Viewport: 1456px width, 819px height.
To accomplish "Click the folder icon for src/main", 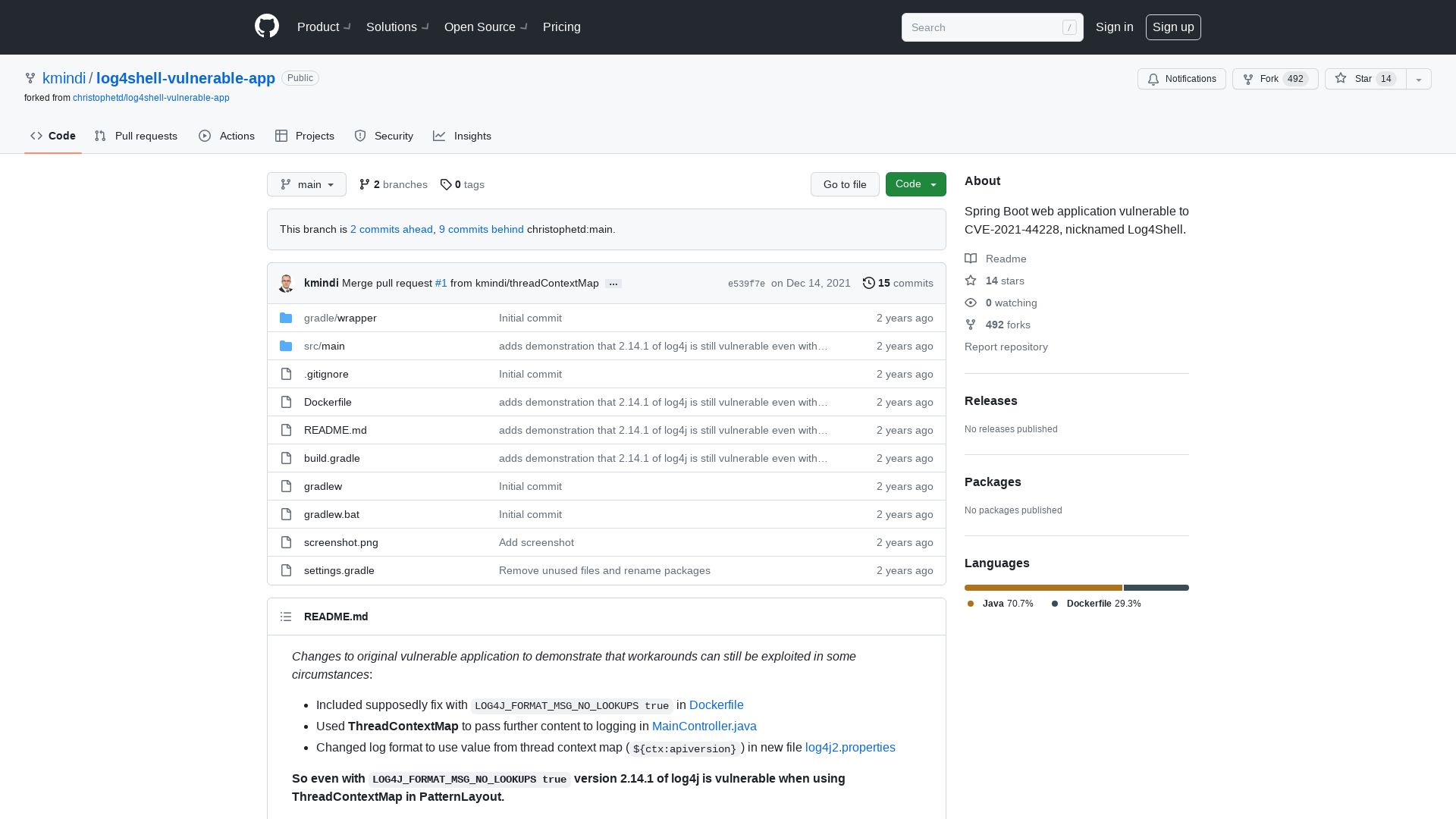I will [x=286, y=346].
